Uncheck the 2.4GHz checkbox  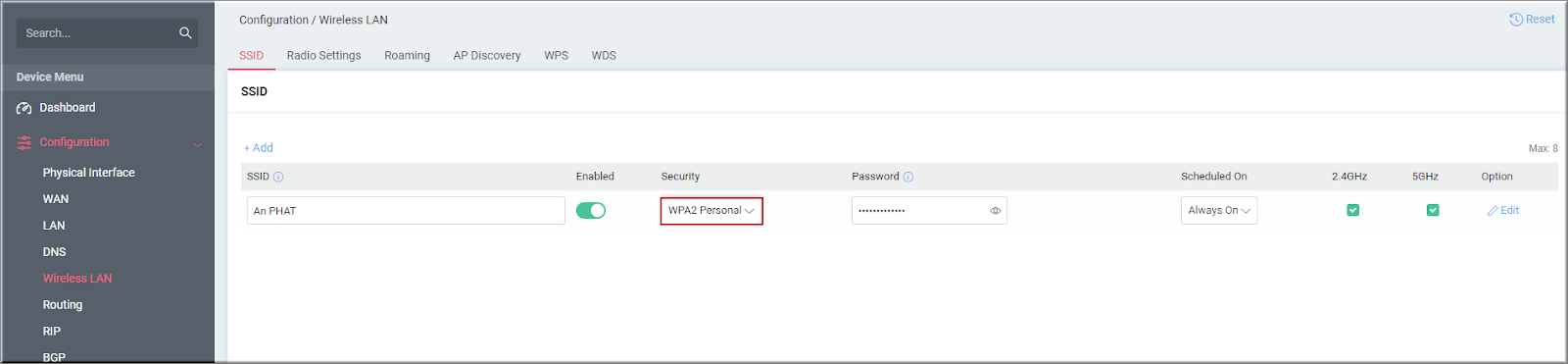tap(1353, 210)
